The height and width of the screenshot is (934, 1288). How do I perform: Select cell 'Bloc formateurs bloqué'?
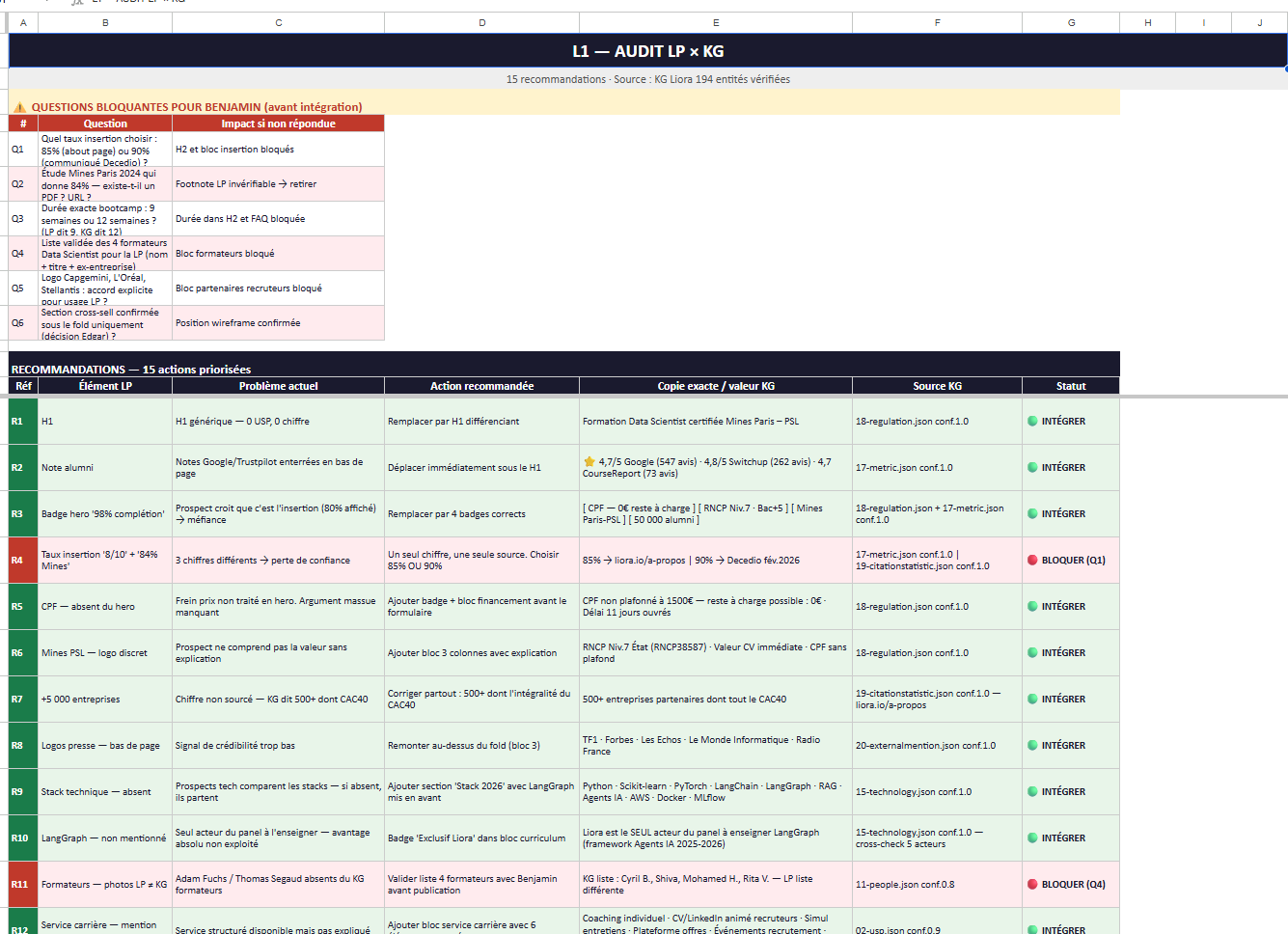click(x=278, y=254)
